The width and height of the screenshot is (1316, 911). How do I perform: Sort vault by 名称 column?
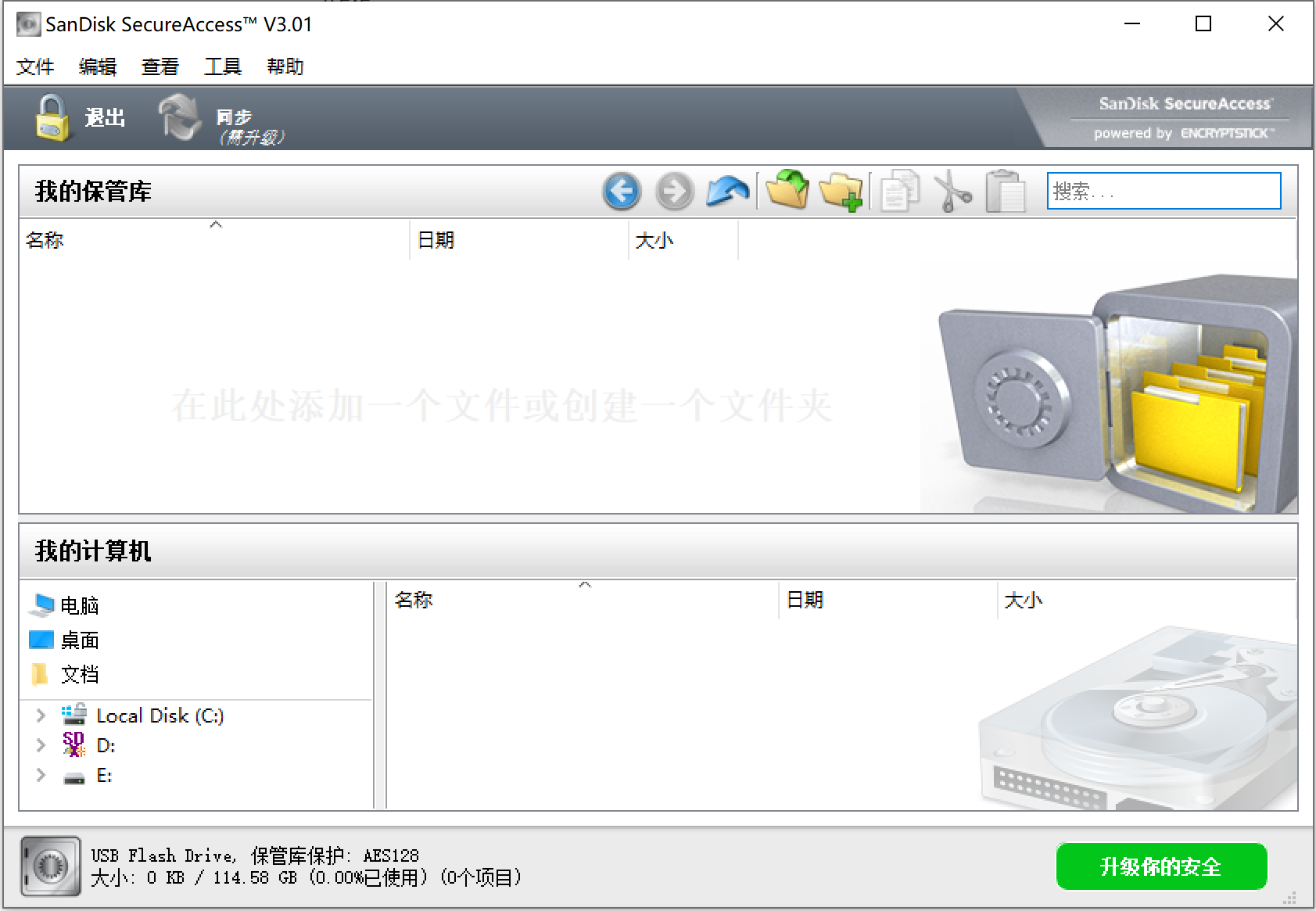(214, 239)
